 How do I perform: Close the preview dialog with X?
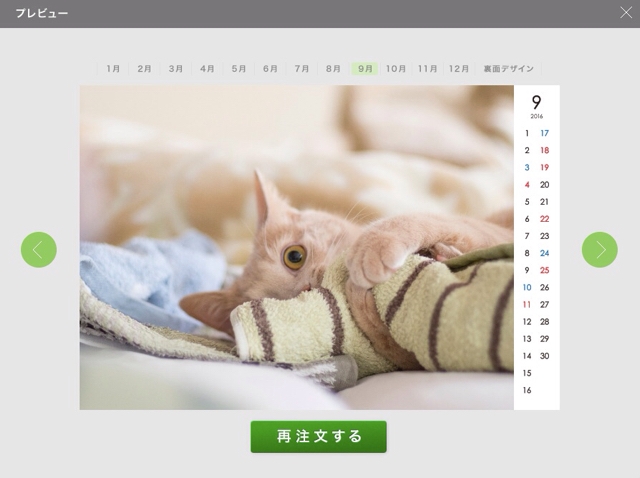click(x=626, y=13)
